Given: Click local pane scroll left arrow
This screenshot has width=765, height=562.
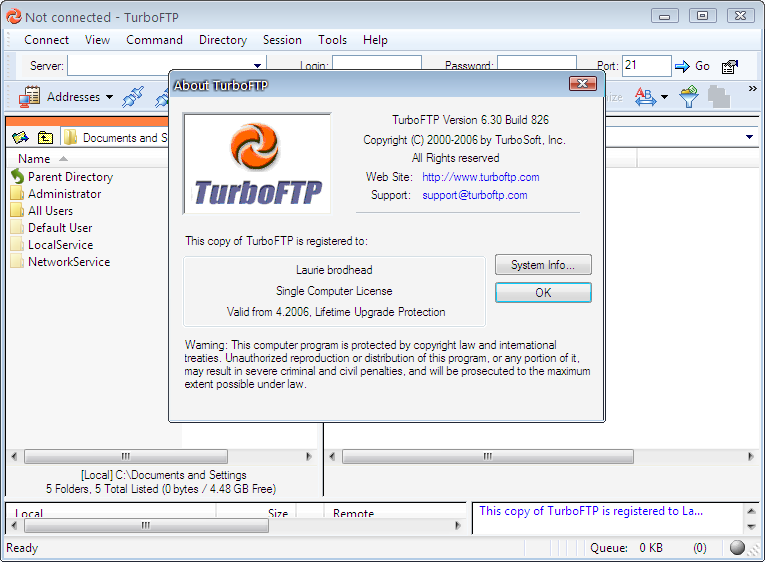Looking at the screenshot, I should [x=14, y=457].
